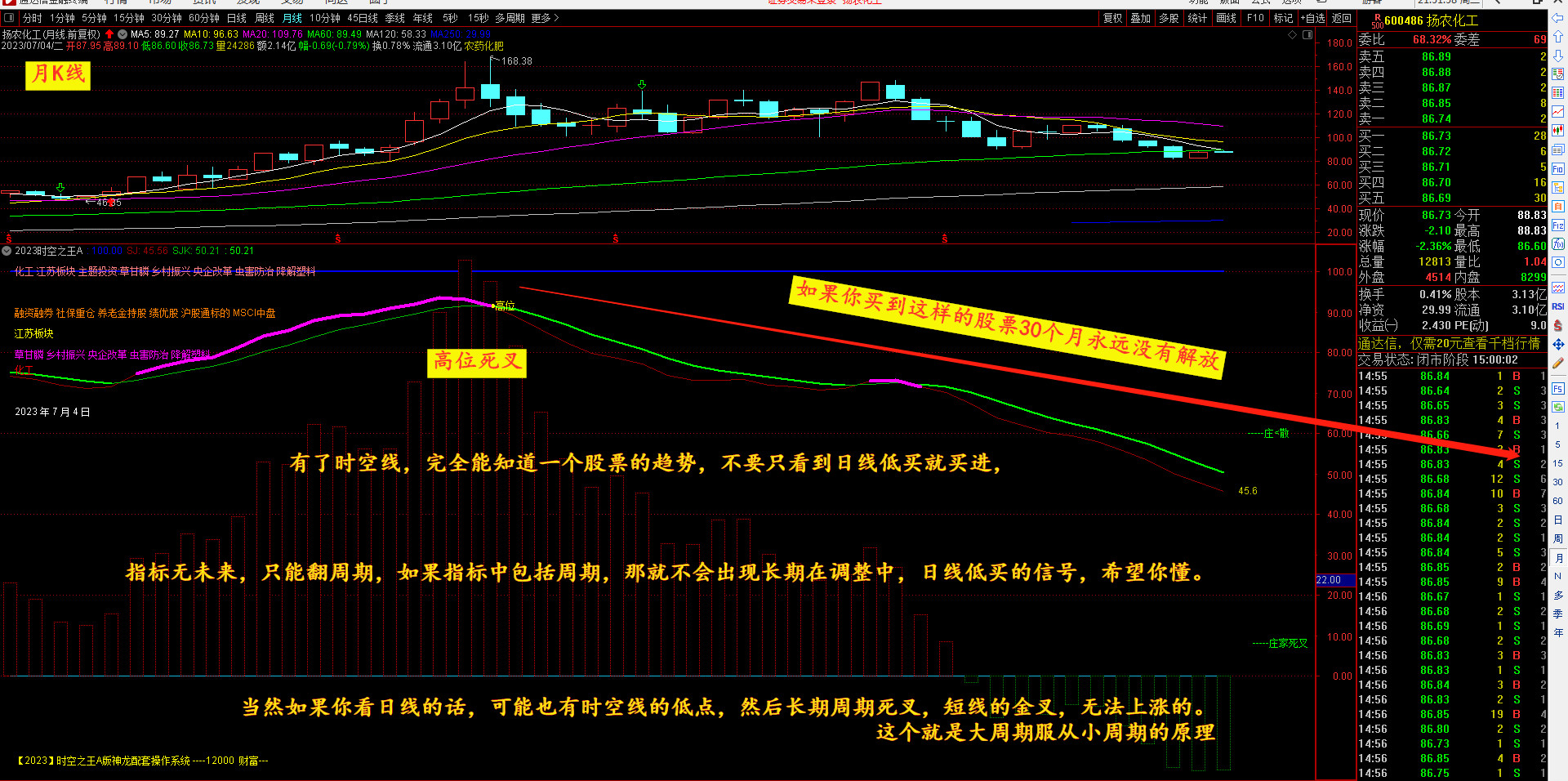Viewport: 1568px width, 781px height.
Task: Click the green refresh icon in sidebar
Action: pos(1558,407)
